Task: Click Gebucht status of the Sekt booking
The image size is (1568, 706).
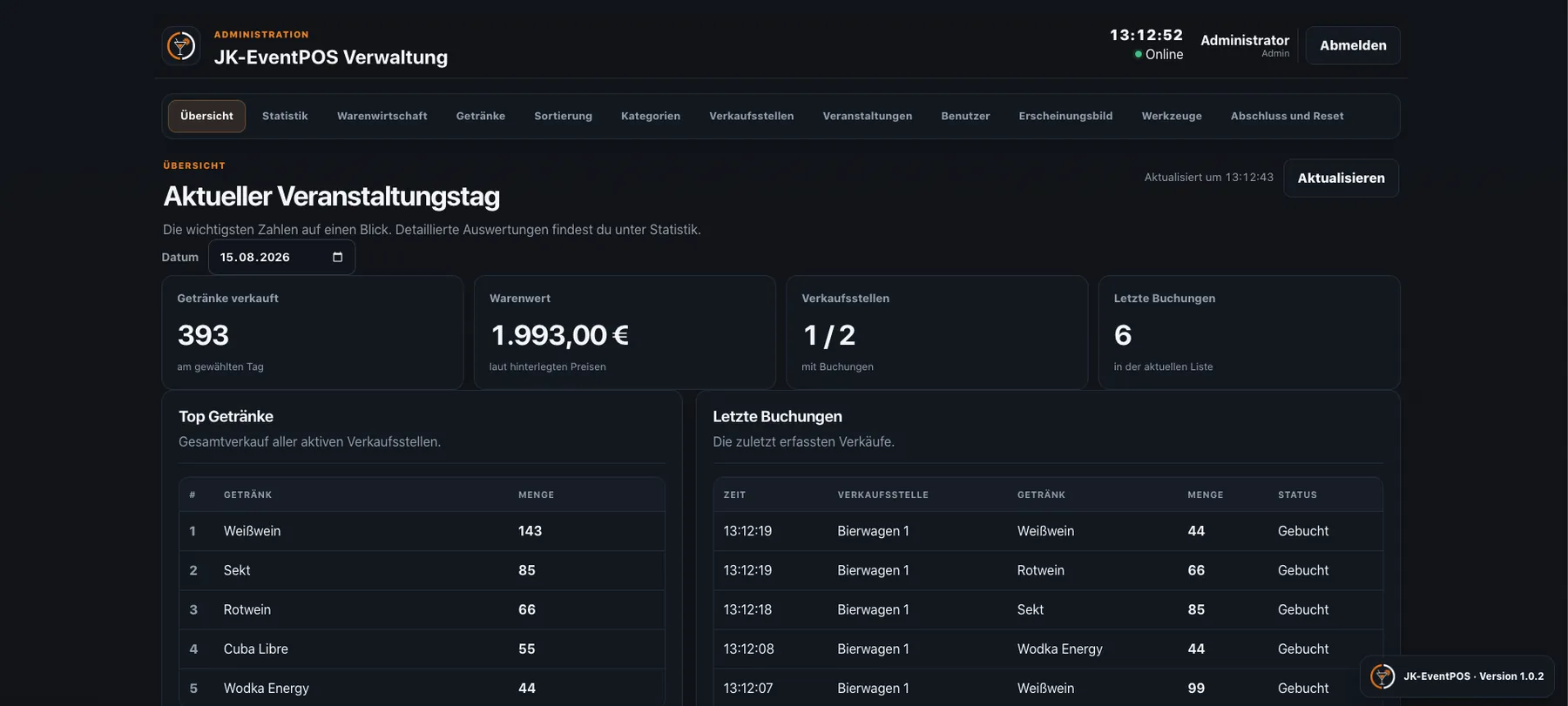Action: [1303, 609]
